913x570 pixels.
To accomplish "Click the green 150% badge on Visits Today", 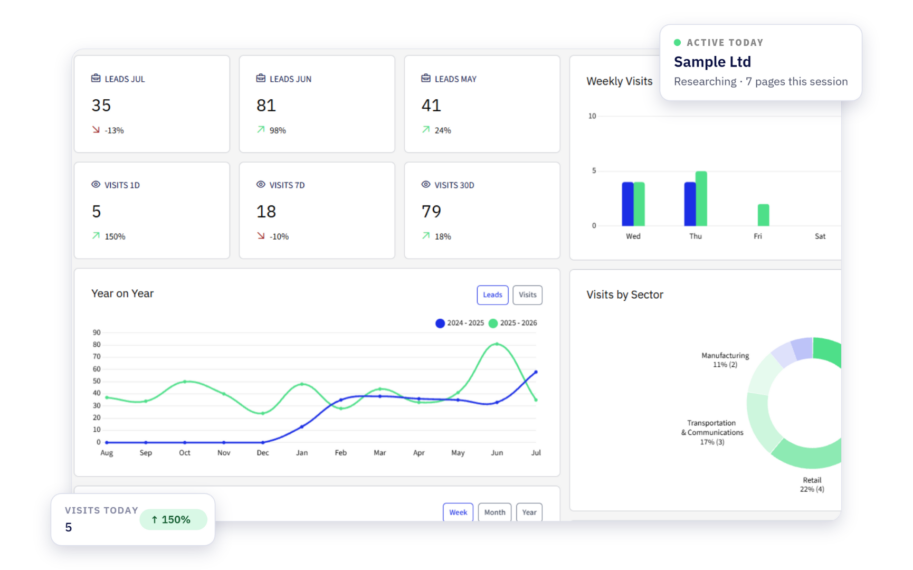I will pyautogui.click(x=173, y=519).
